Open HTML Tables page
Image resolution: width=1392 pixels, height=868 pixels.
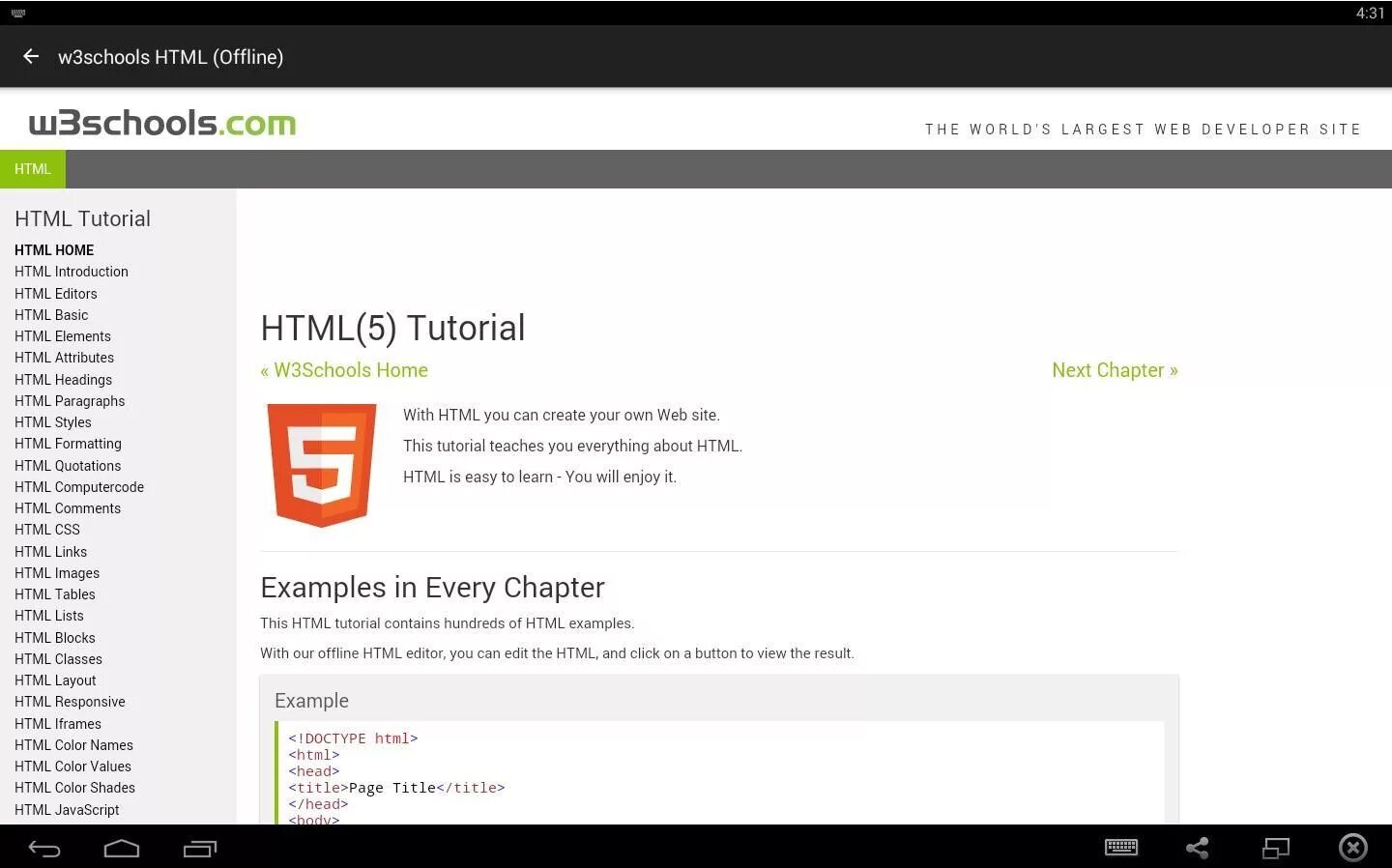[55, 594]
